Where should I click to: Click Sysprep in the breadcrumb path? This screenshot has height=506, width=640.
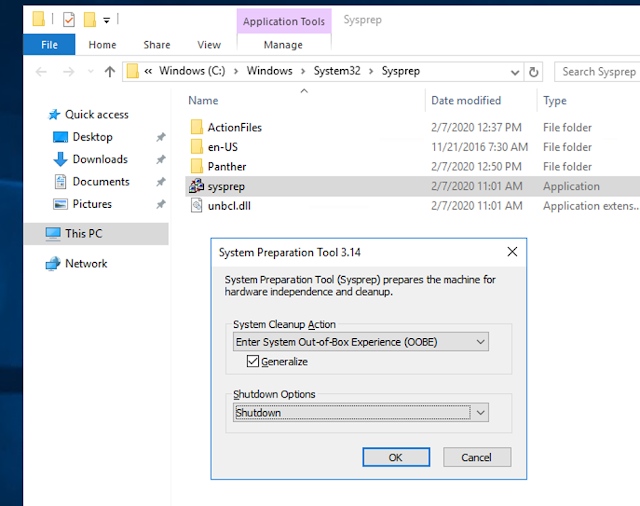401,71
